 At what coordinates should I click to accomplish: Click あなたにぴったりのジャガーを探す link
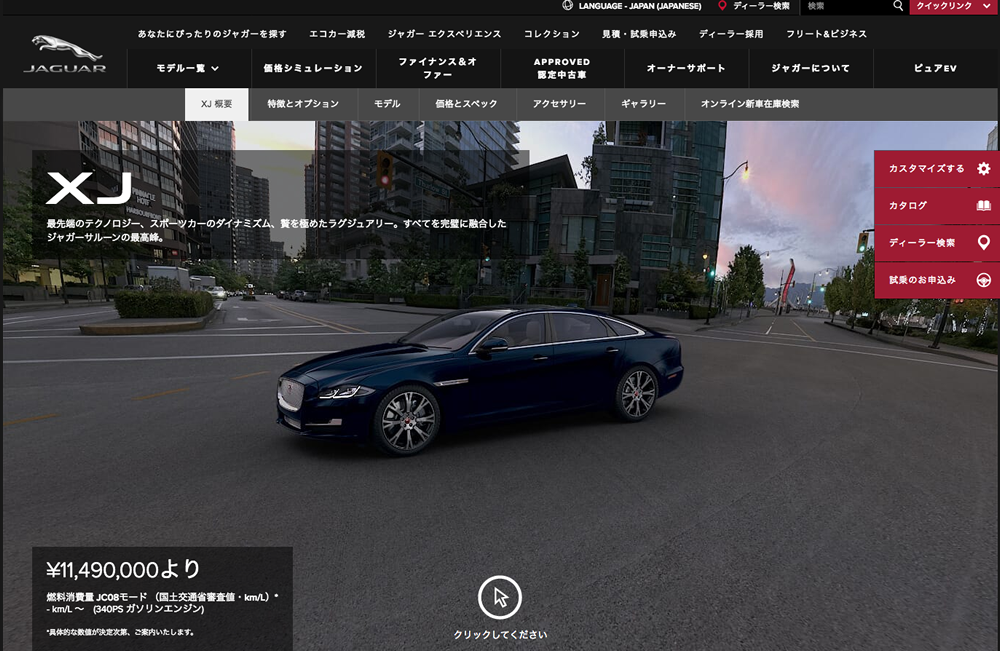click(212, 34)
